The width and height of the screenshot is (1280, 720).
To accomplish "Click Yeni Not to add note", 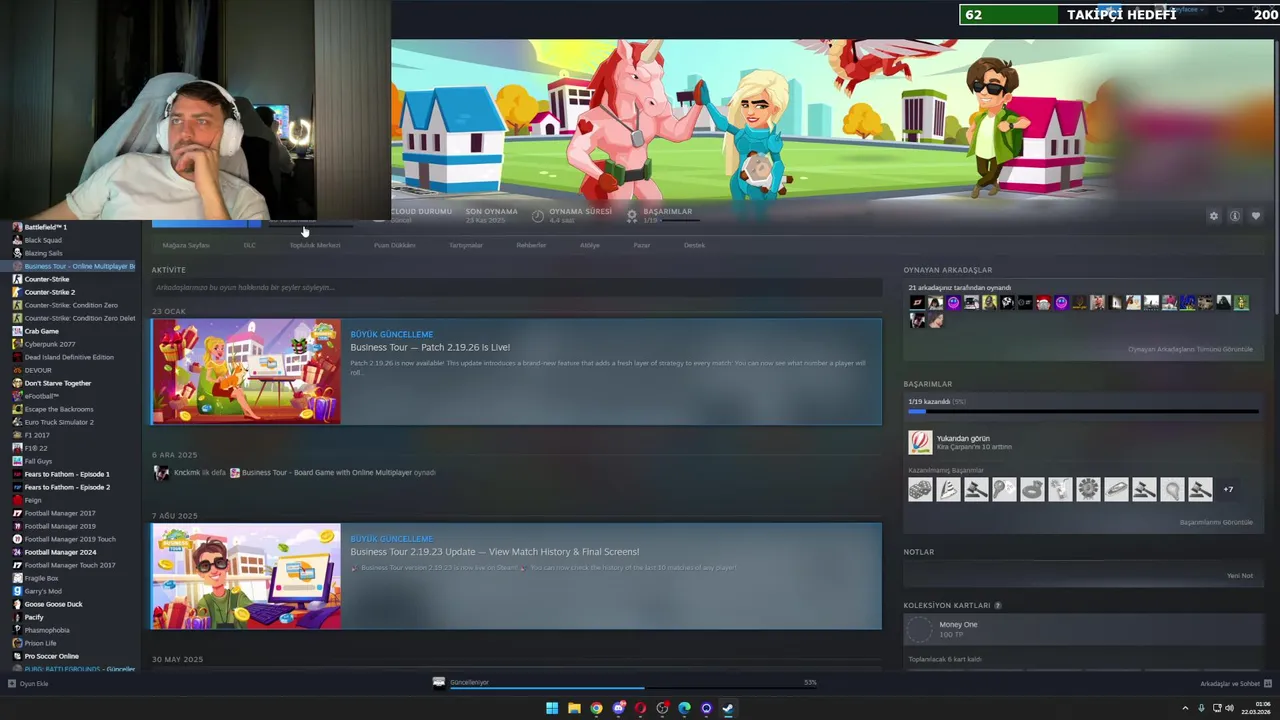I will [1240, 576].
